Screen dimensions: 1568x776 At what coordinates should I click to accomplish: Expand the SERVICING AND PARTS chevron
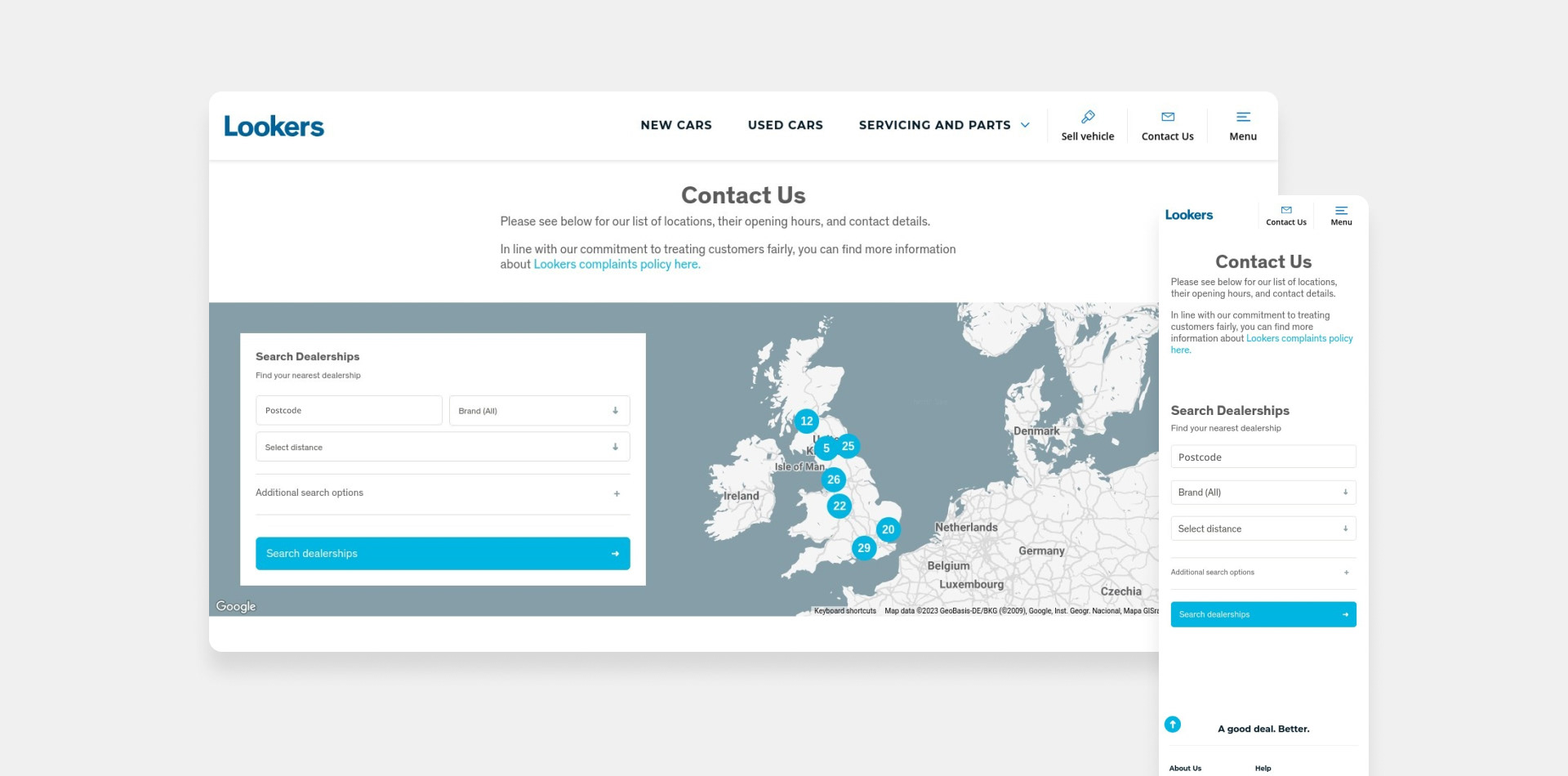1025,125
